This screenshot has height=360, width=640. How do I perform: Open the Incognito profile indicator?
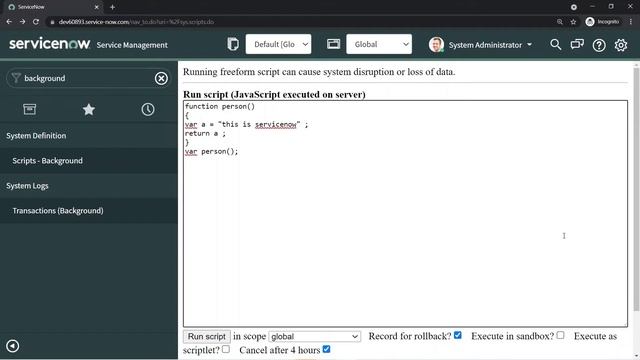click(602, 22)
